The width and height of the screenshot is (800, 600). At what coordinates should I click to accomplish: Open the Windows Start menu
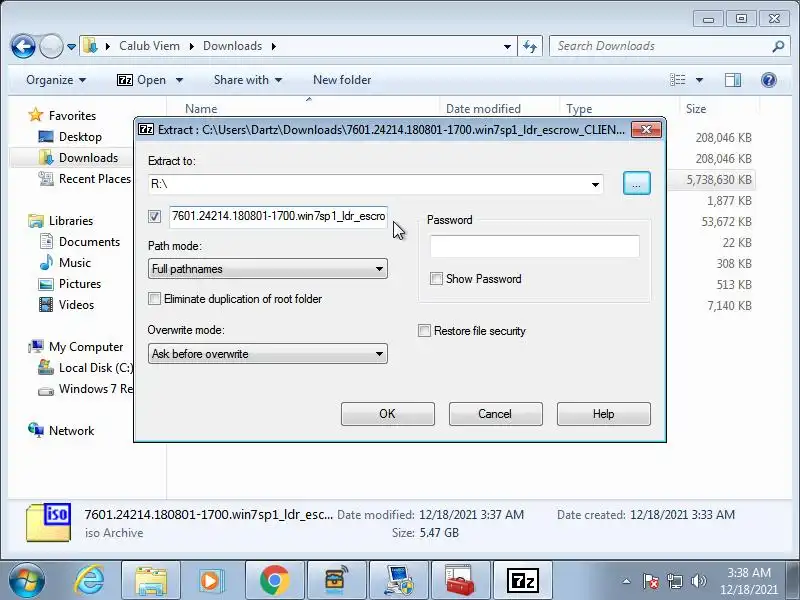click(26, 581)
